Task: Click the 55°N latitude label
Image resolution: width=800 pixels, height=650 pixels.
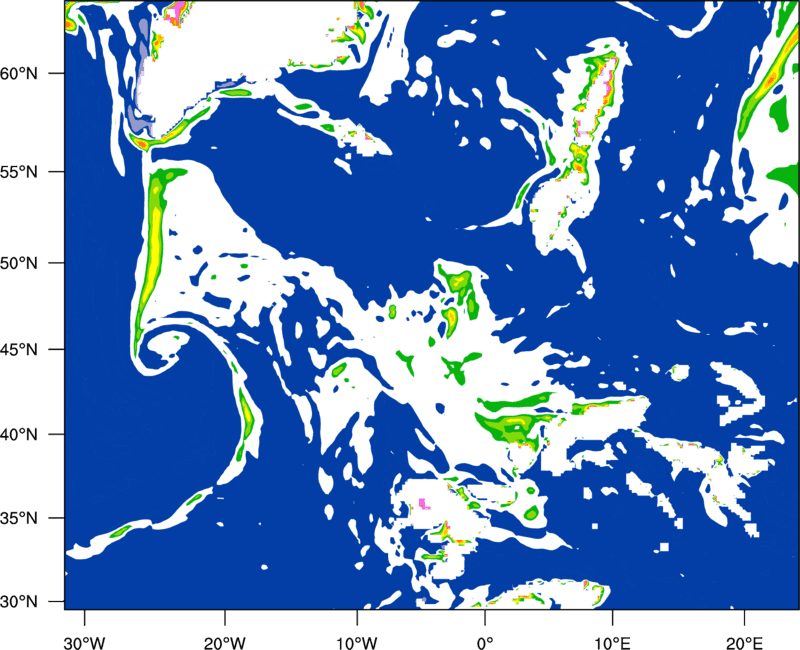Action: pos(19,172)
